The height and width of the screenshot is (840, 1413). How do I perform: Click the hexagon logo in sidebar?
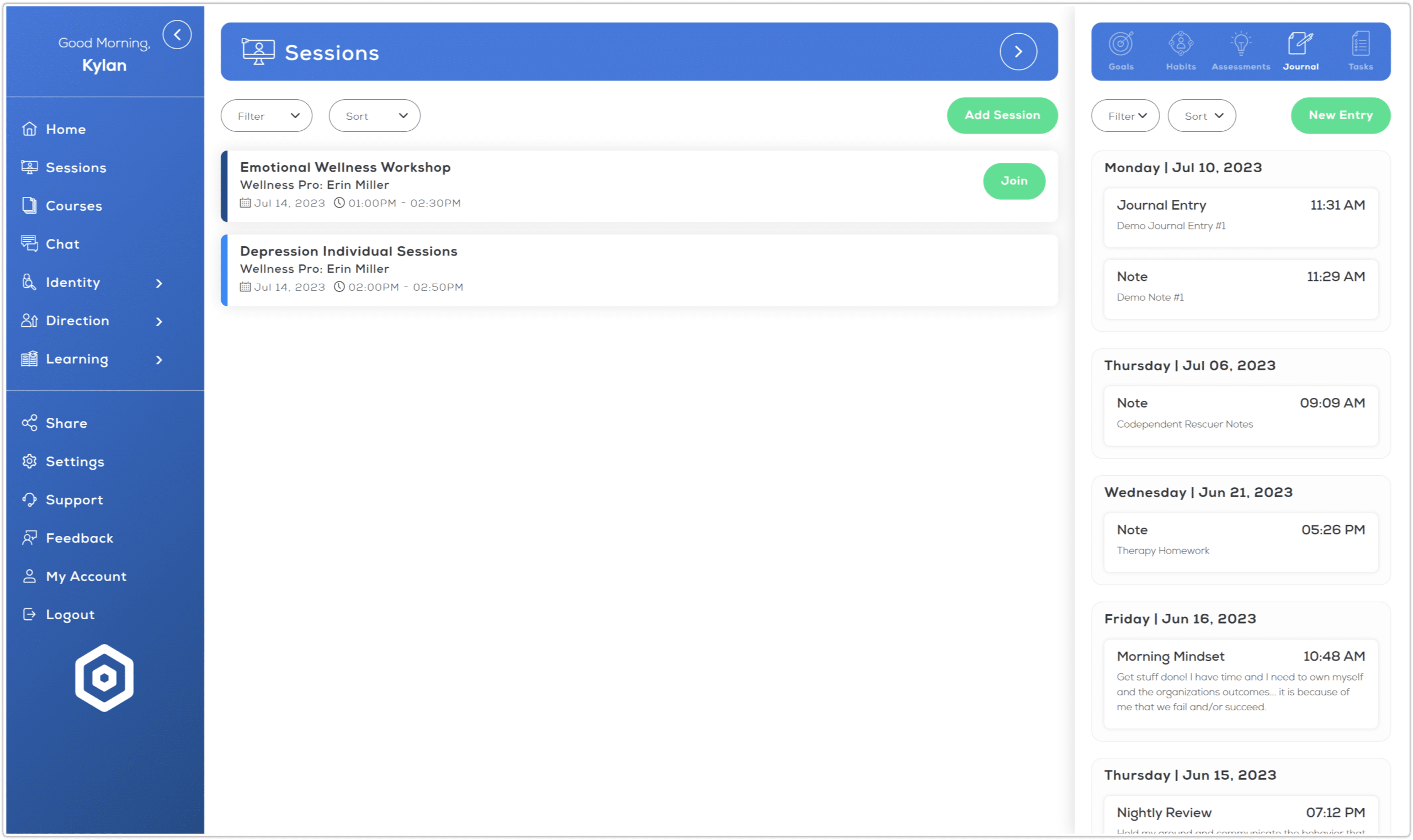tap(104, 678)
